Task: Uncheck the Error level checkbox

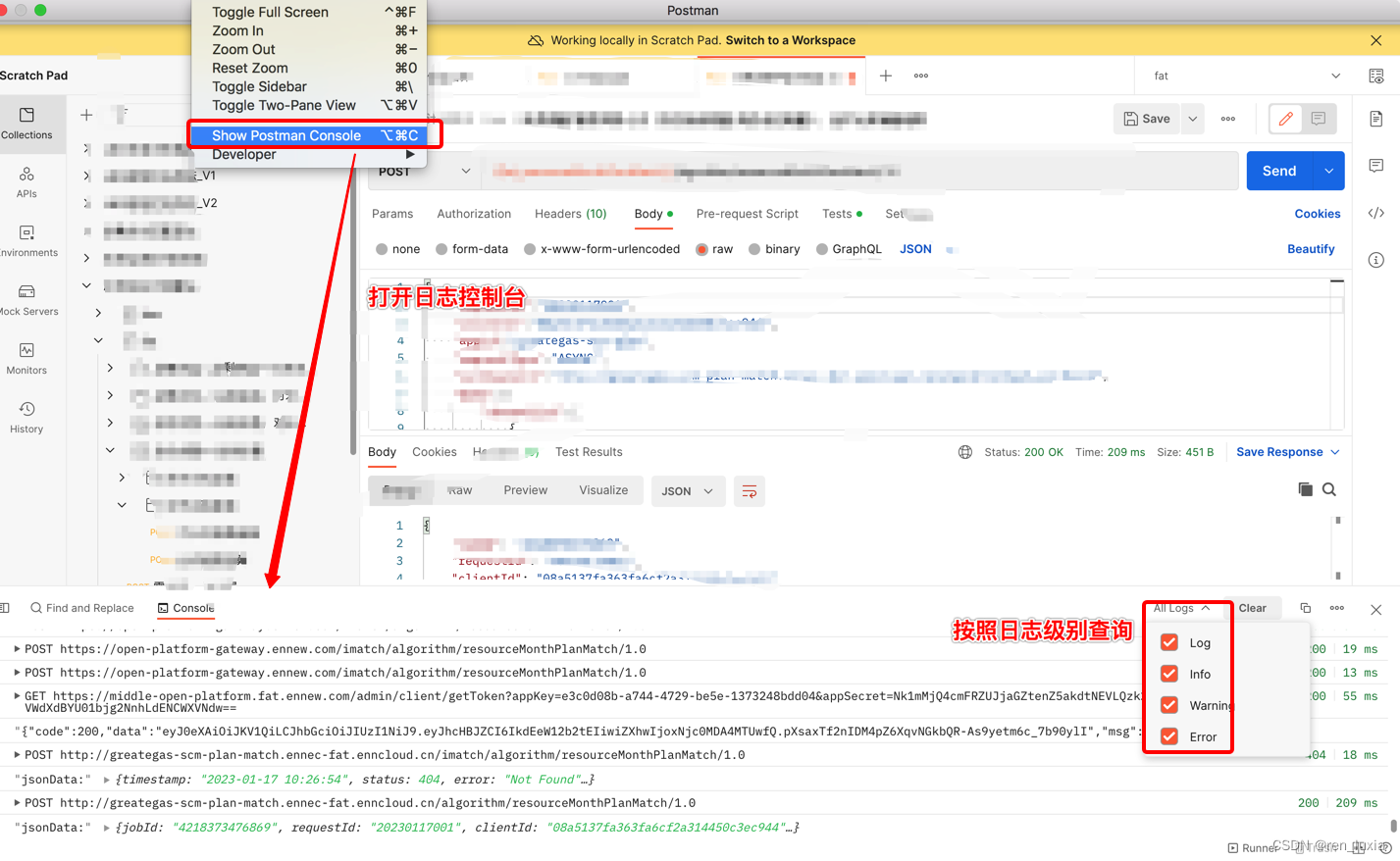Action: click(x=1169, y=736)
